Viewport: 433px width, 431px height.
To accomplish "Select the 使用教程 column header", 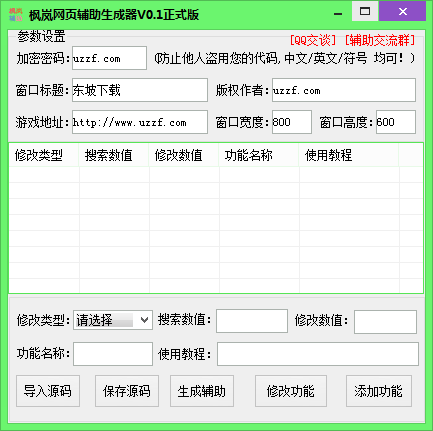I will point(349,155).
